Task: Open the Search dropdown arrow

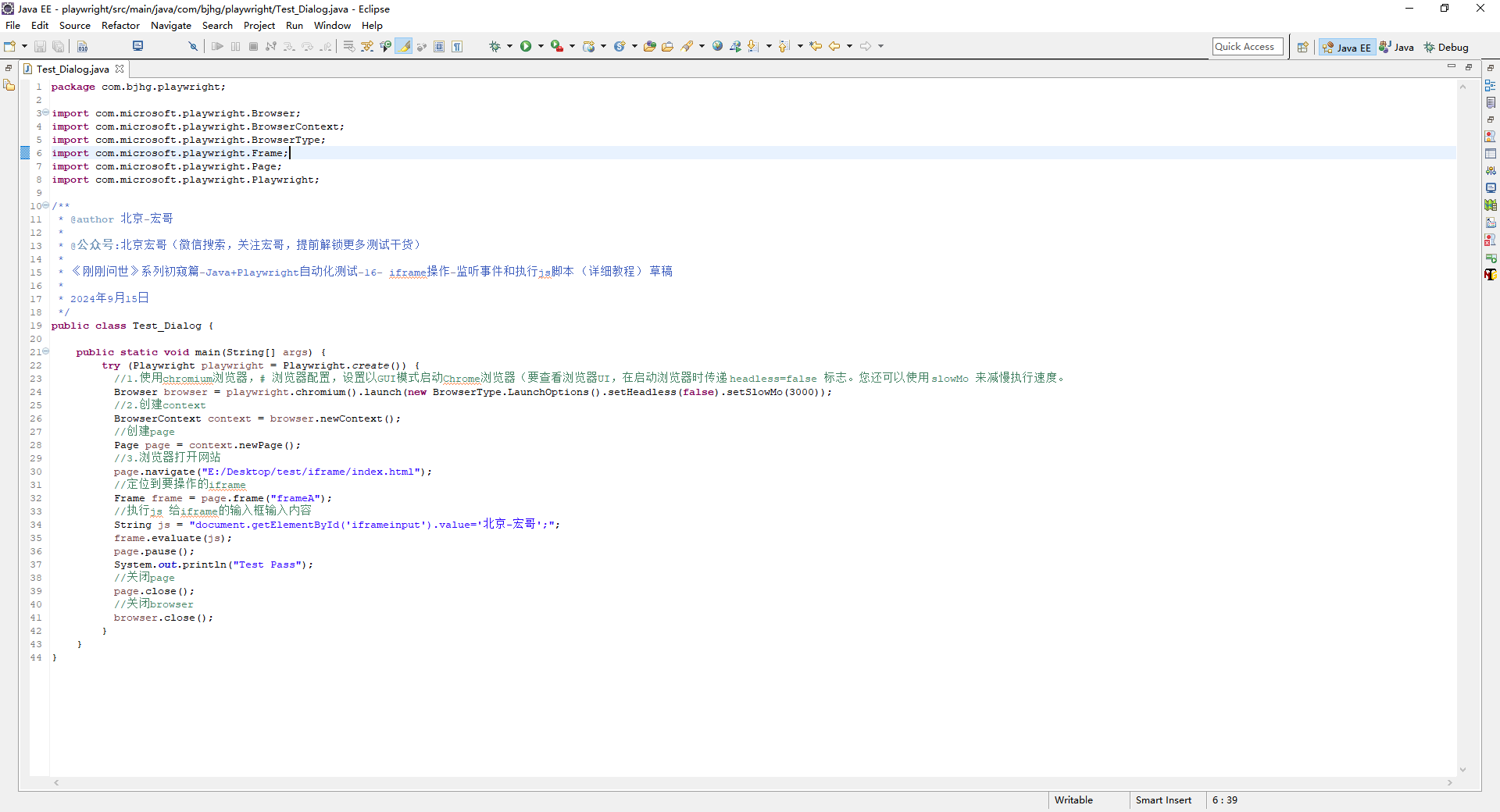Action: [x=702, y=47]
